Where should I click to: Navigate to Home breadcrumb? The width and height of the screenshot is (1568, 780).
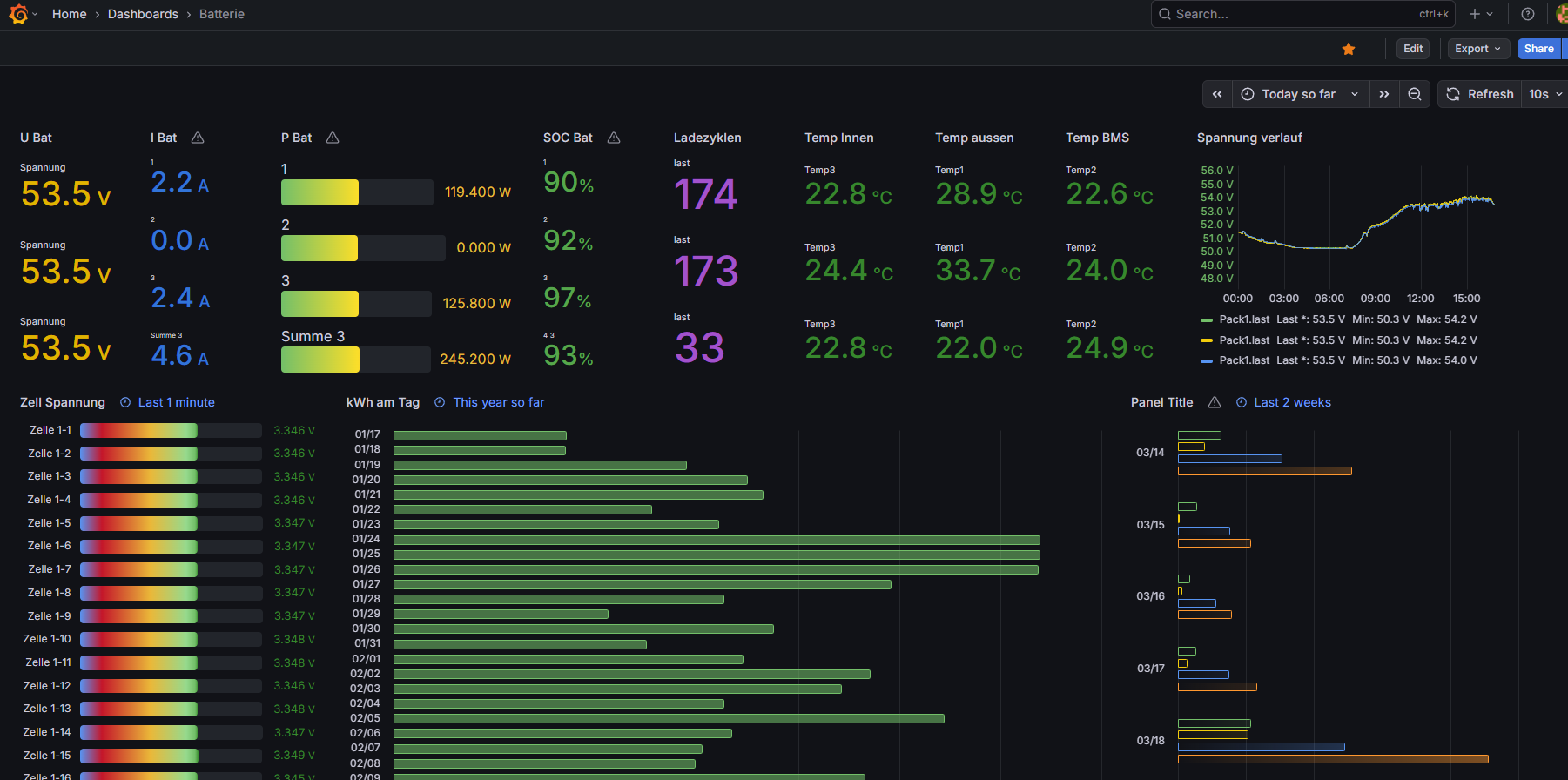tap(69, 14)
